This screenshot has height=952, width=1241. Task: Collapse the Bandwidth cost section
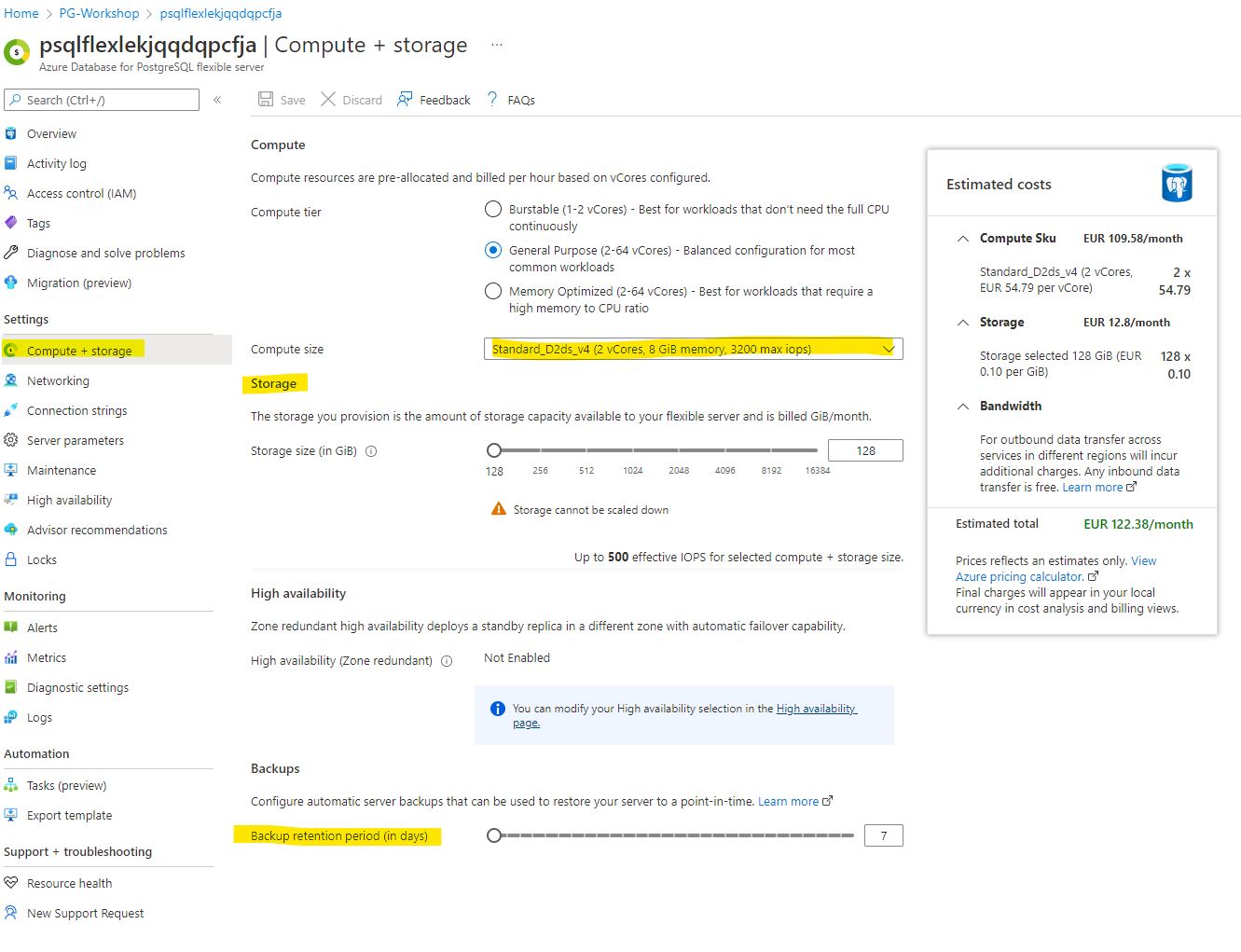click(963, 407)
